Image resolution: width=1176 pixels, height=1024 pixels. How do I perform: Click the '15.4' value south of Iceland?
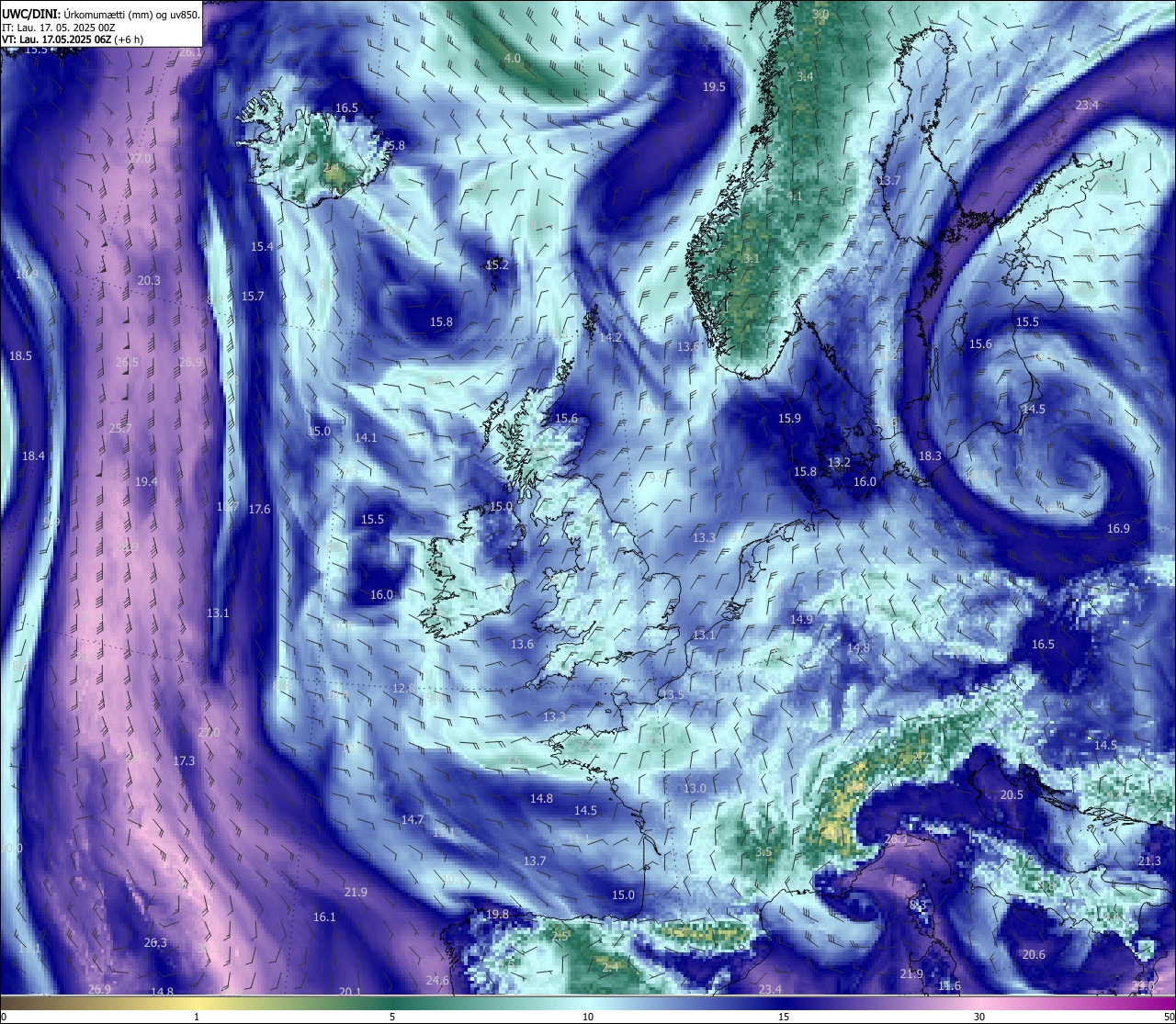[262, 246]
